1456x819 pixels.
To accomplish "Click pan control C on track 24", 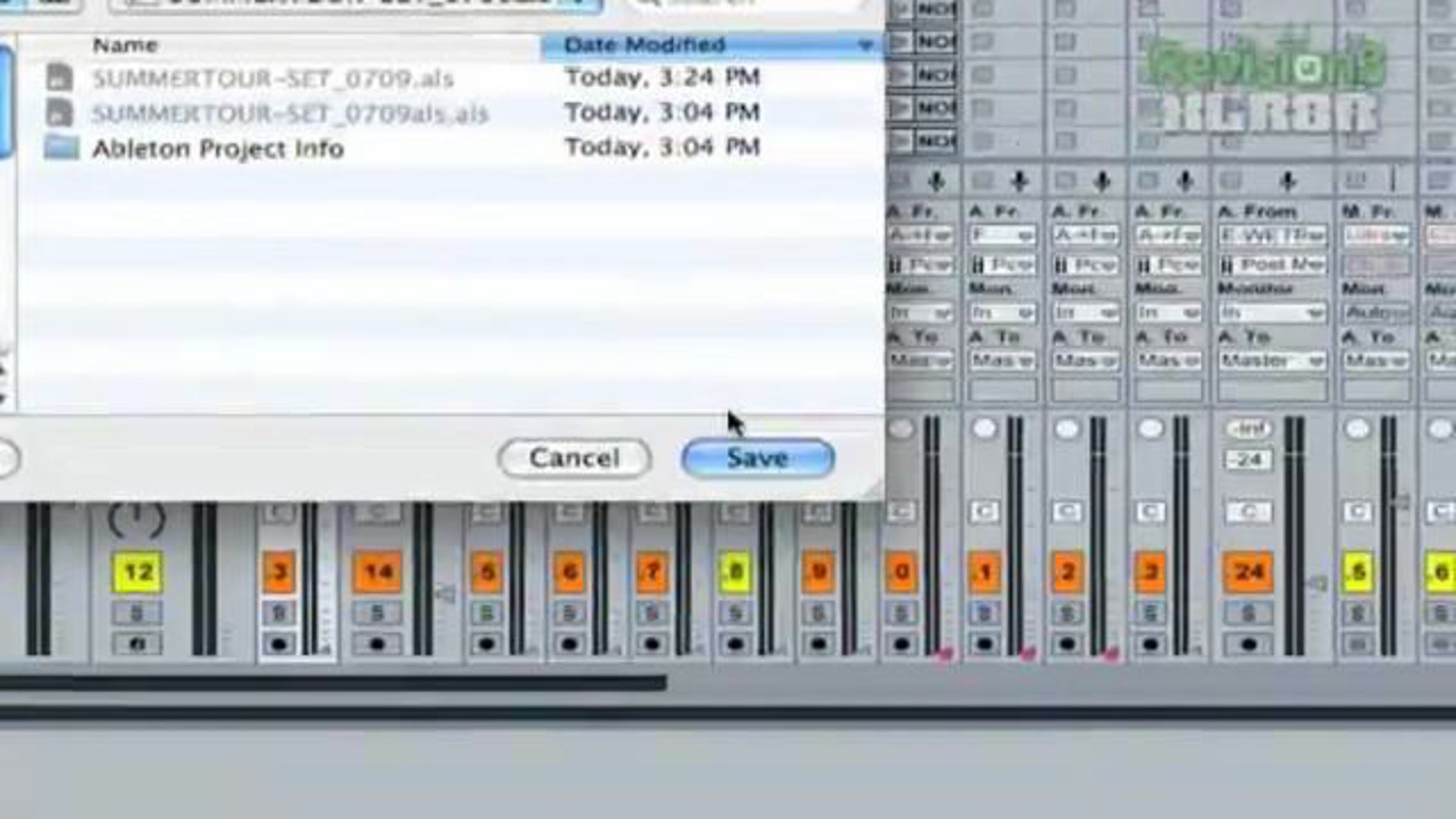I will (1249, 512).
